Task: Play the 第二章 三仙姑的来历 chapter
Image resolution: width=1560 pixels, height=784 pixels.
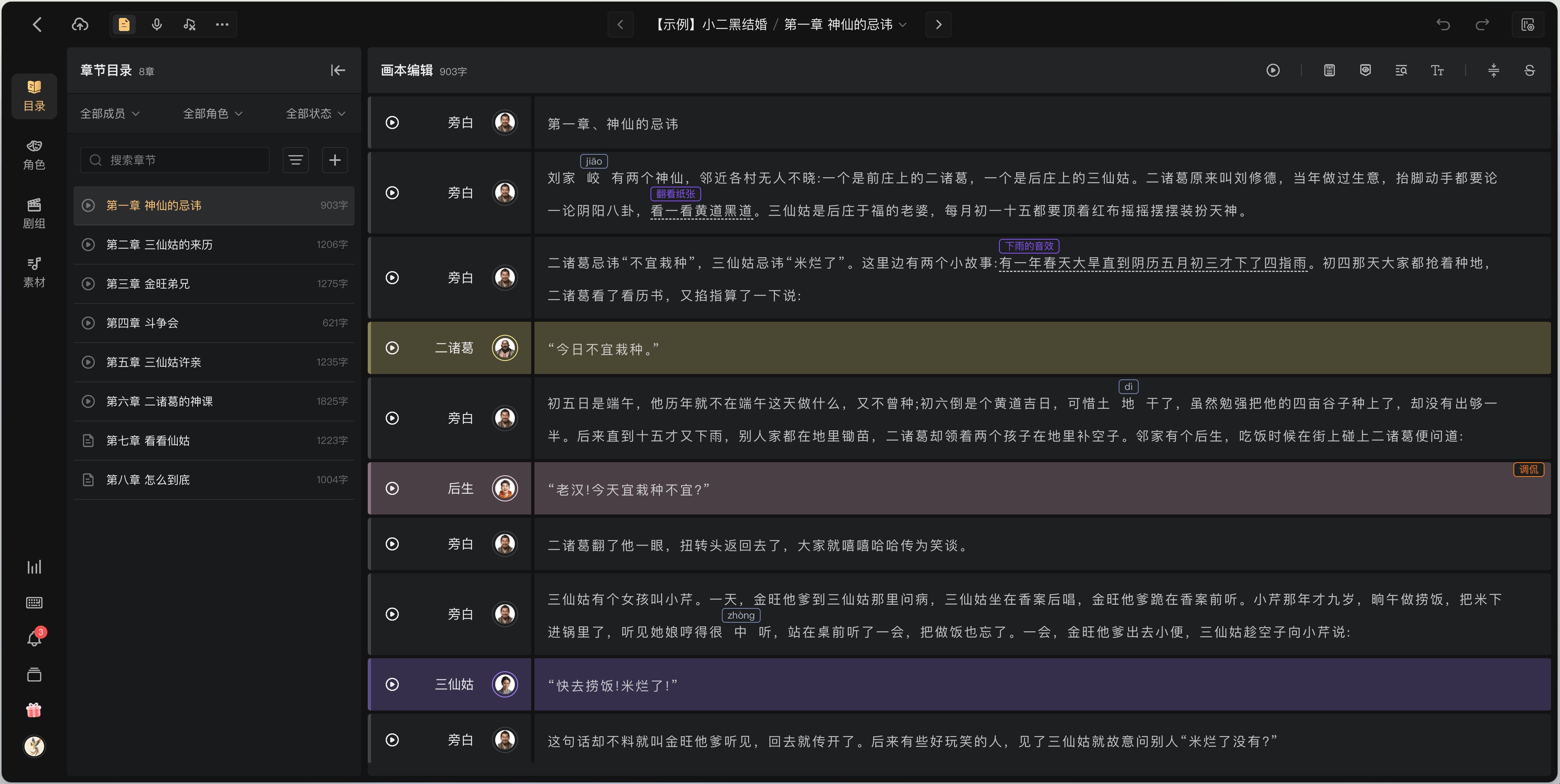Action: tap(88, 245)
